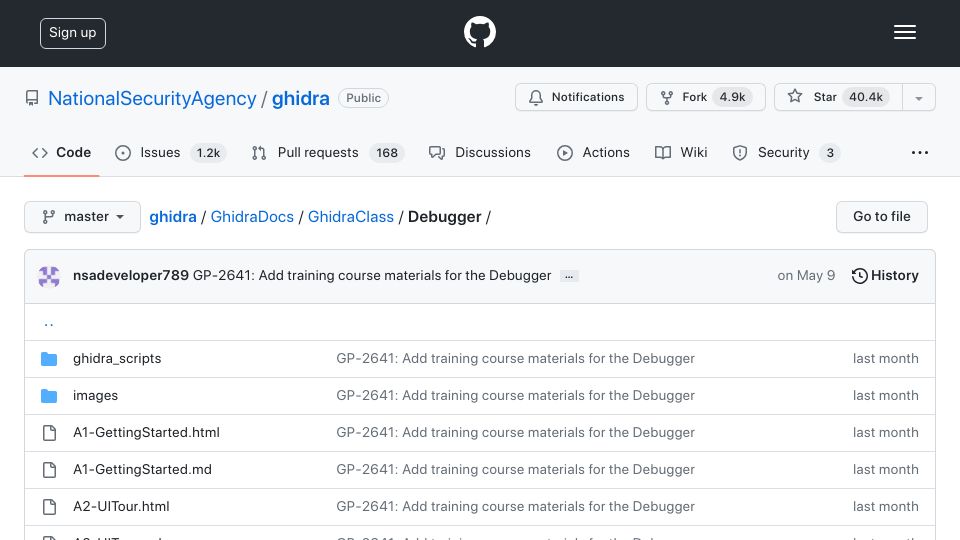Open the Actions tab
This screenshot has height=540, width=960.
pyautogui.click(x=593, y=152)
